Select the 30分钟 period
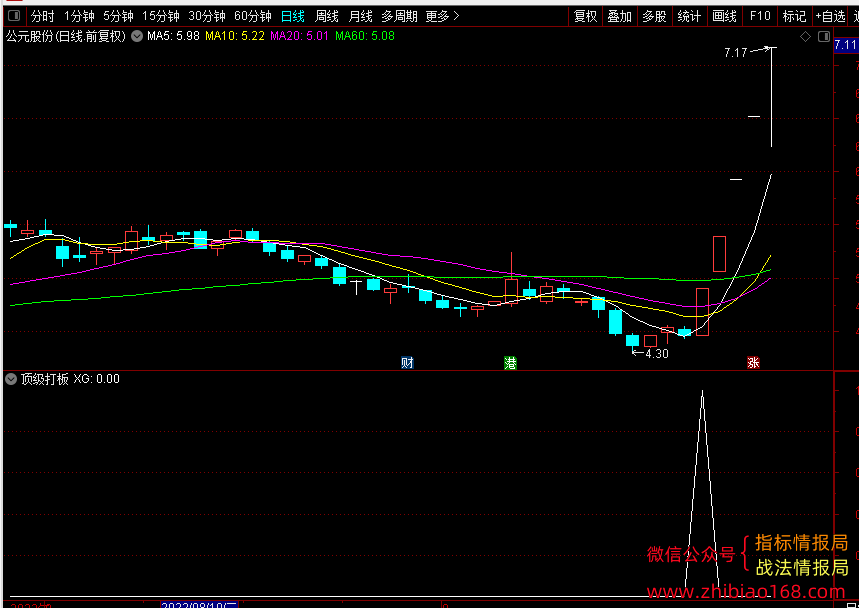Image resolution: width=859 pixels, height=608 pixels. [x=207, y=16]
